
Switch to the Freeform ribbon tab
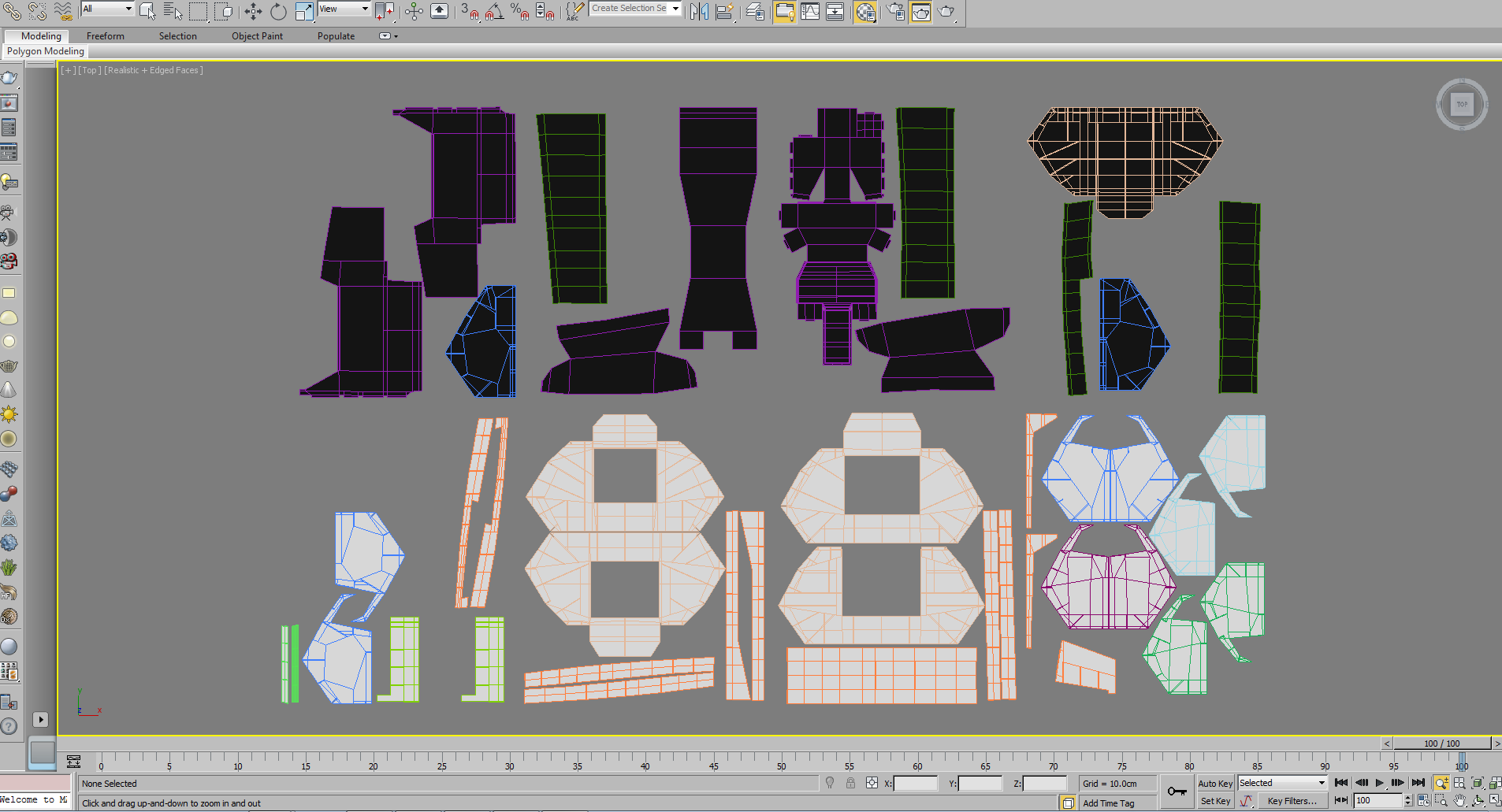106,36
